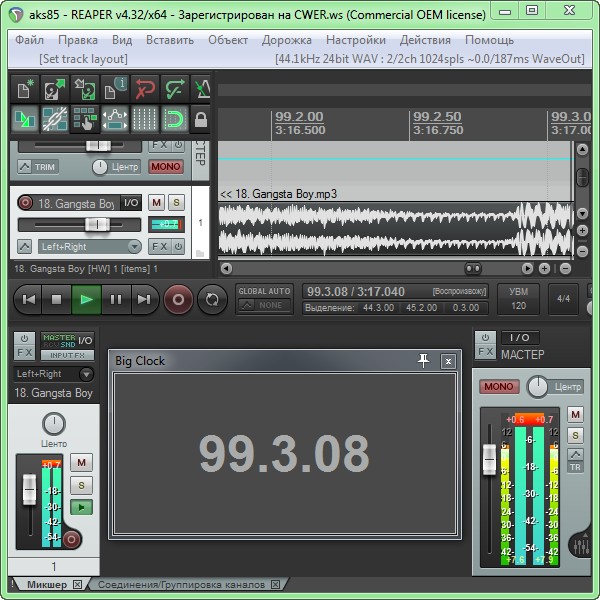The image size is (600, 600).
Task: Toggle ripple editing icon with hand
Action: (x=85, y=119)
